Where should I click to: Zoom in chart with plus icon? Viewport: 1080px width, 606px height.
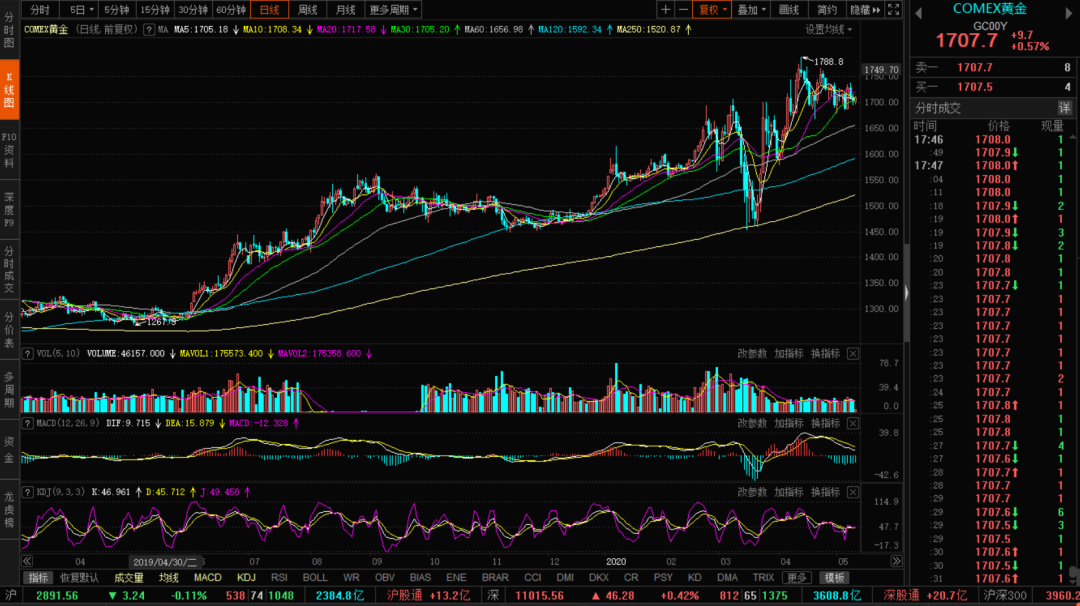(665, 10)
